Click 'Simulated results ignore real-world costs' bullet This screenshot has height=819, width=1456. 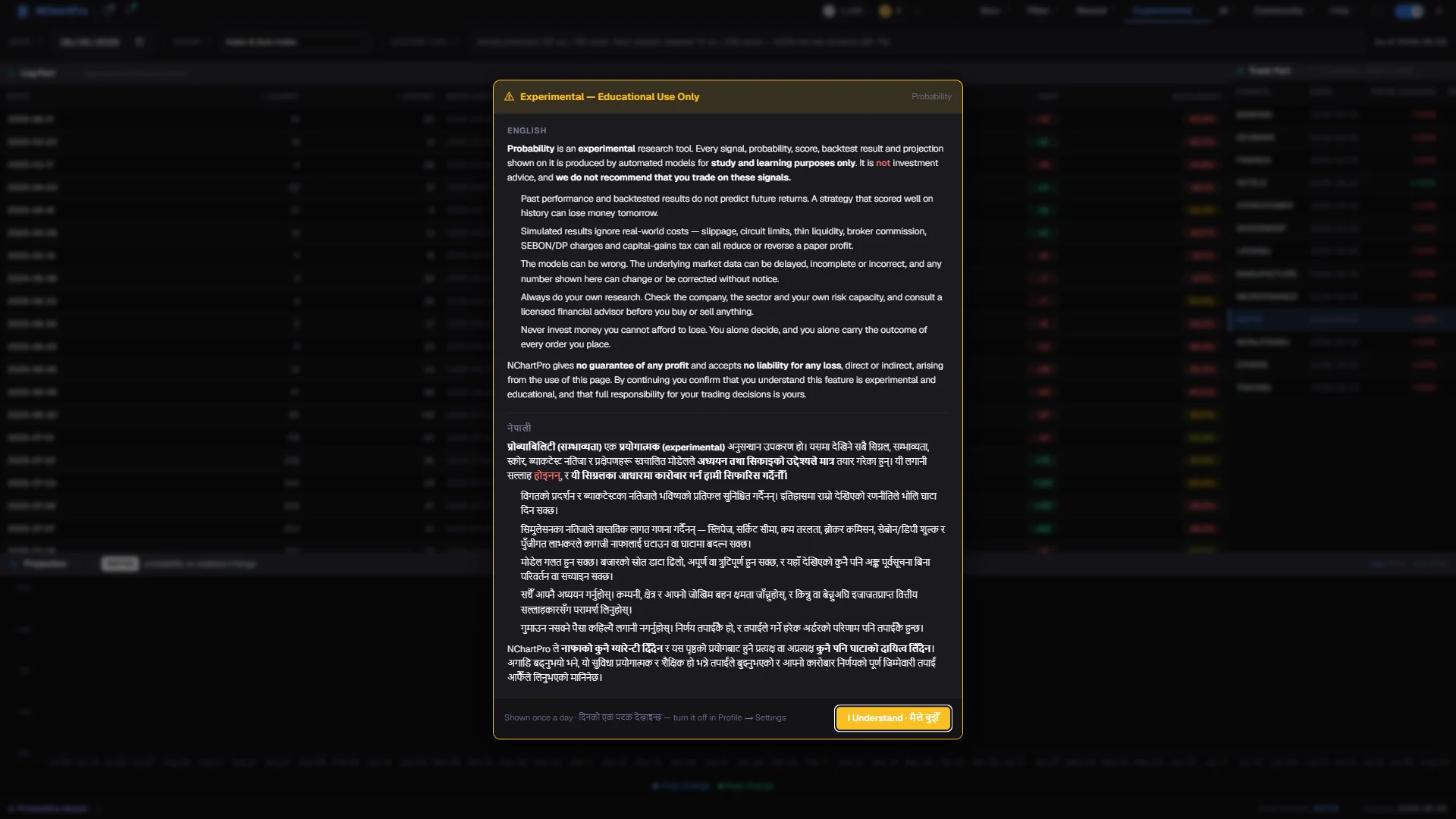(723, 239)
